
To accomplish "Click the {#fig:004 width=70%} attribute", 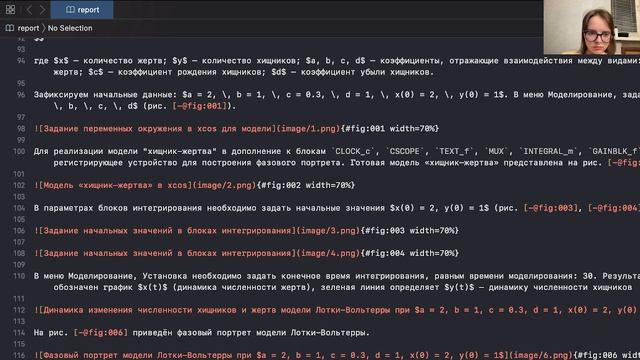I will tap(409, 253).
